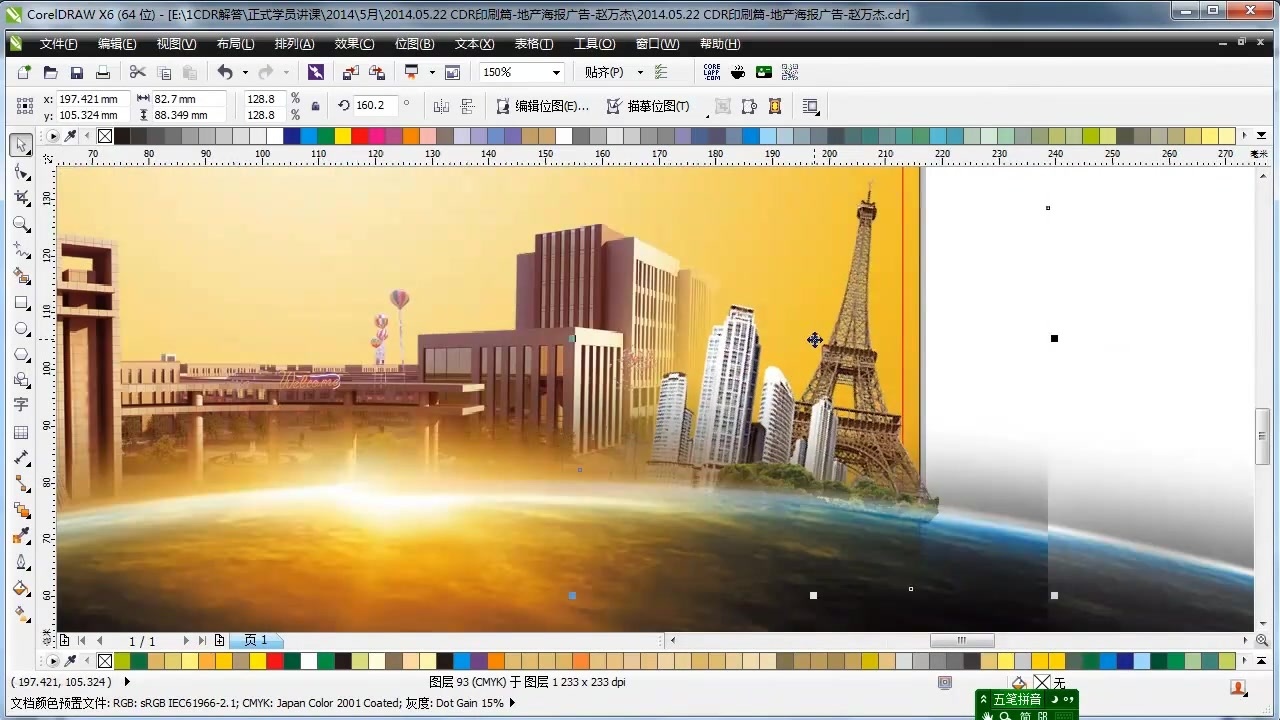Select the Freehand drawing tool
Screen dimensions: 1280x720
point(21,250)
